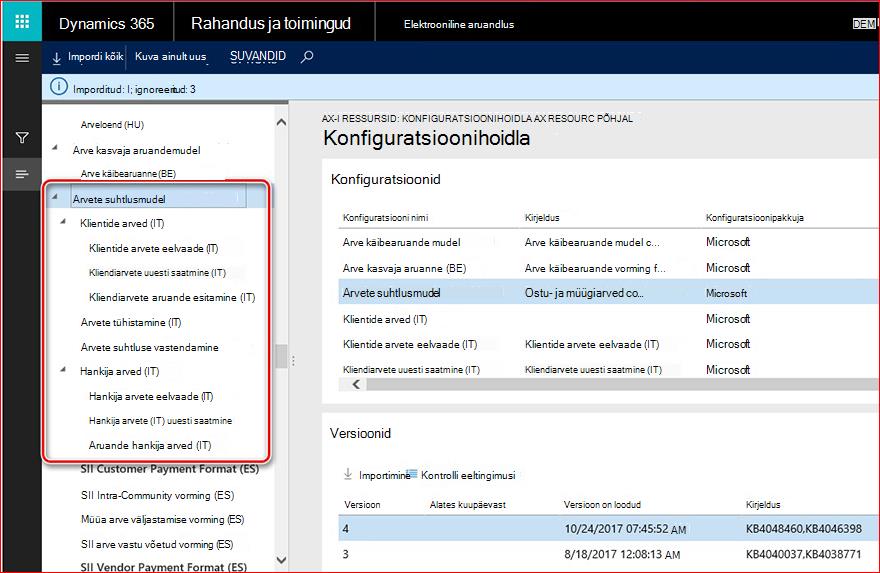
Task: Toggle the list view sidebar icon
Action: tap(22, 175)
